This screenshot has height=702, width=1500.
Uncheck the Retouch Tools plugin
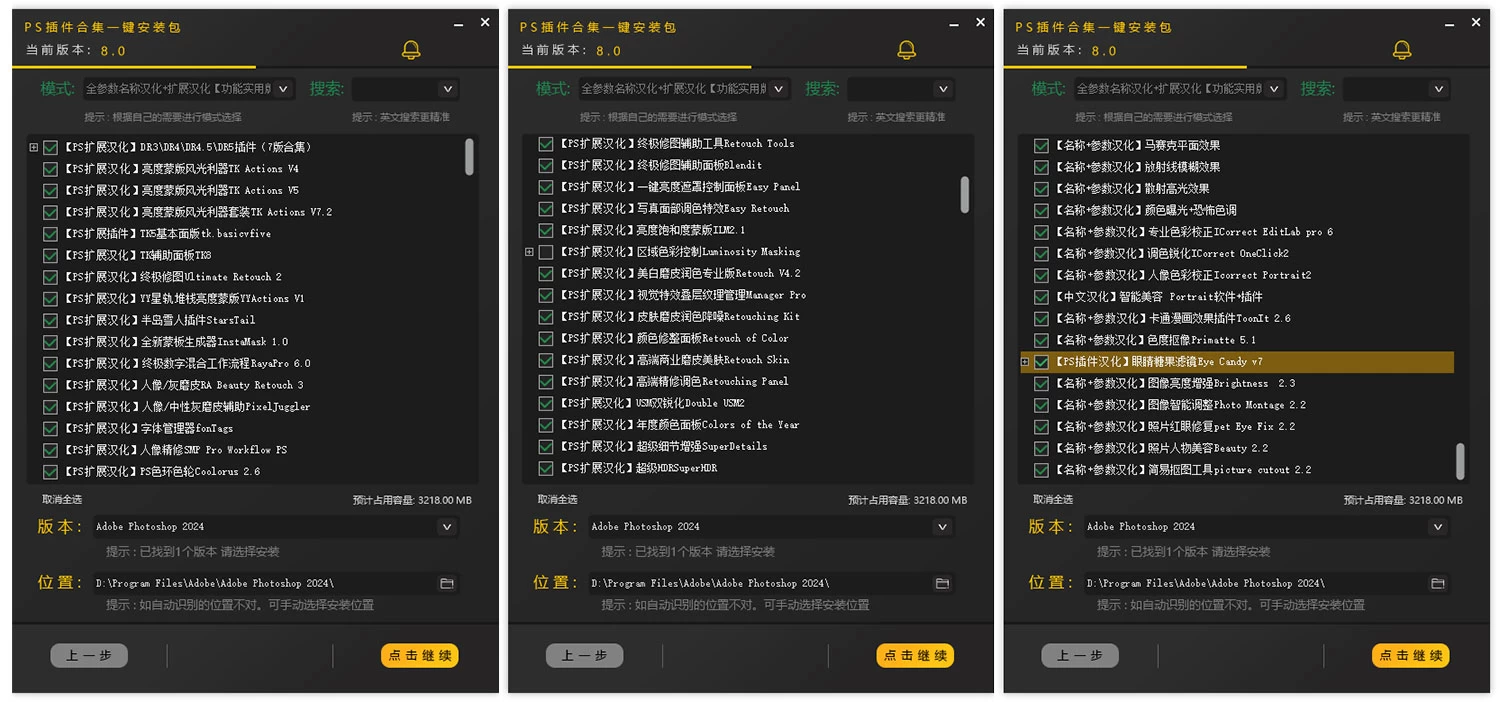[546, 143]
